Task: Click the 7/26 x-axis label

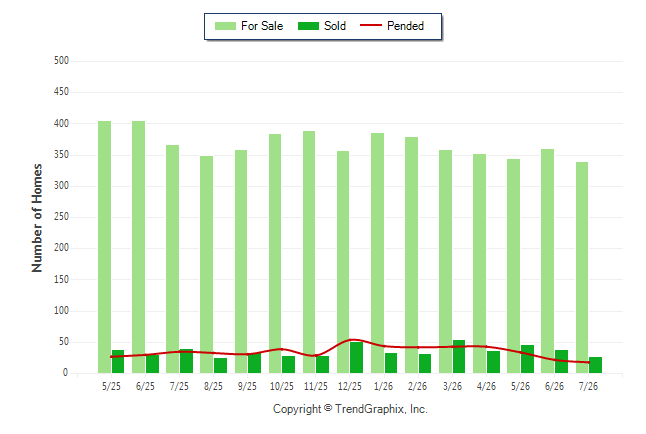Action: pos(588,386)
